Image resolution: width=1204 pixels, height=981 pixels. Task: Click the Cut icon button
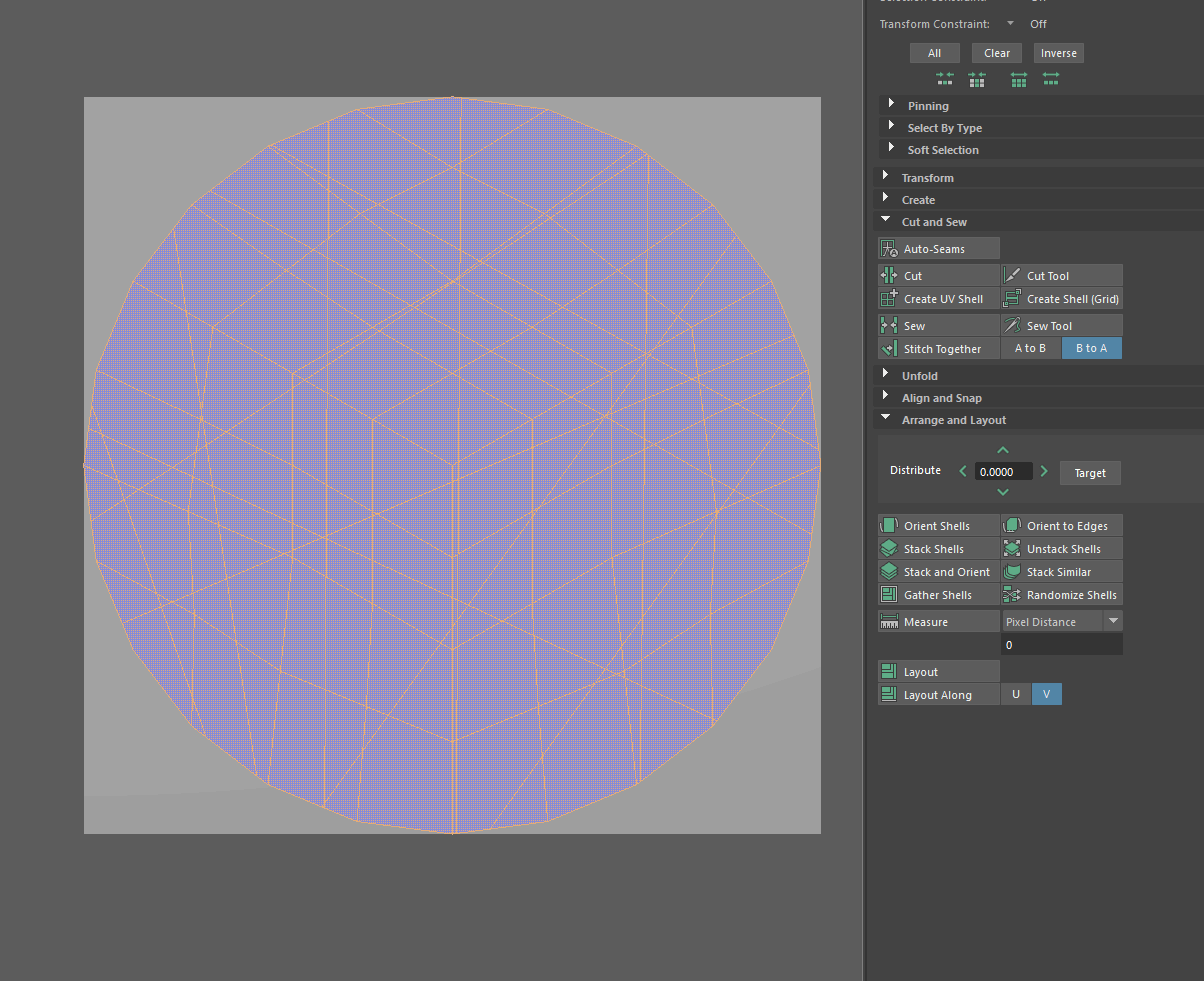tap(939, 275)
